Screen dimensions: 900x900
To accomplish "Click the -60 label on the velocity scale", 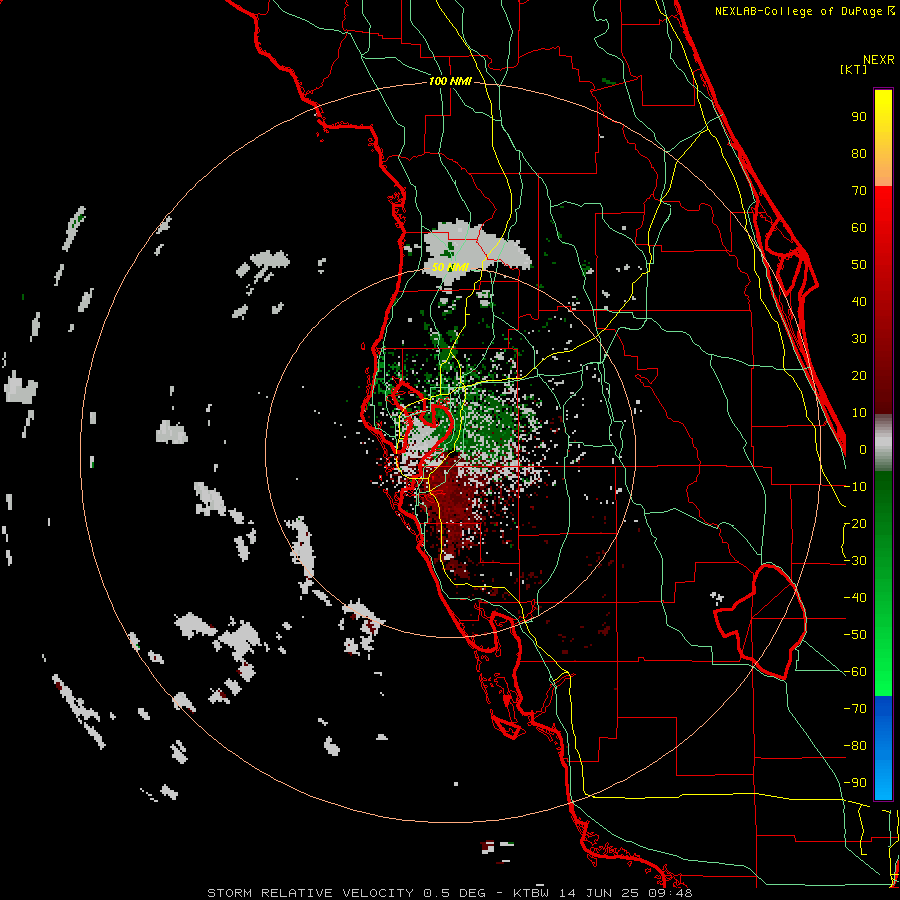I will 855,671.
